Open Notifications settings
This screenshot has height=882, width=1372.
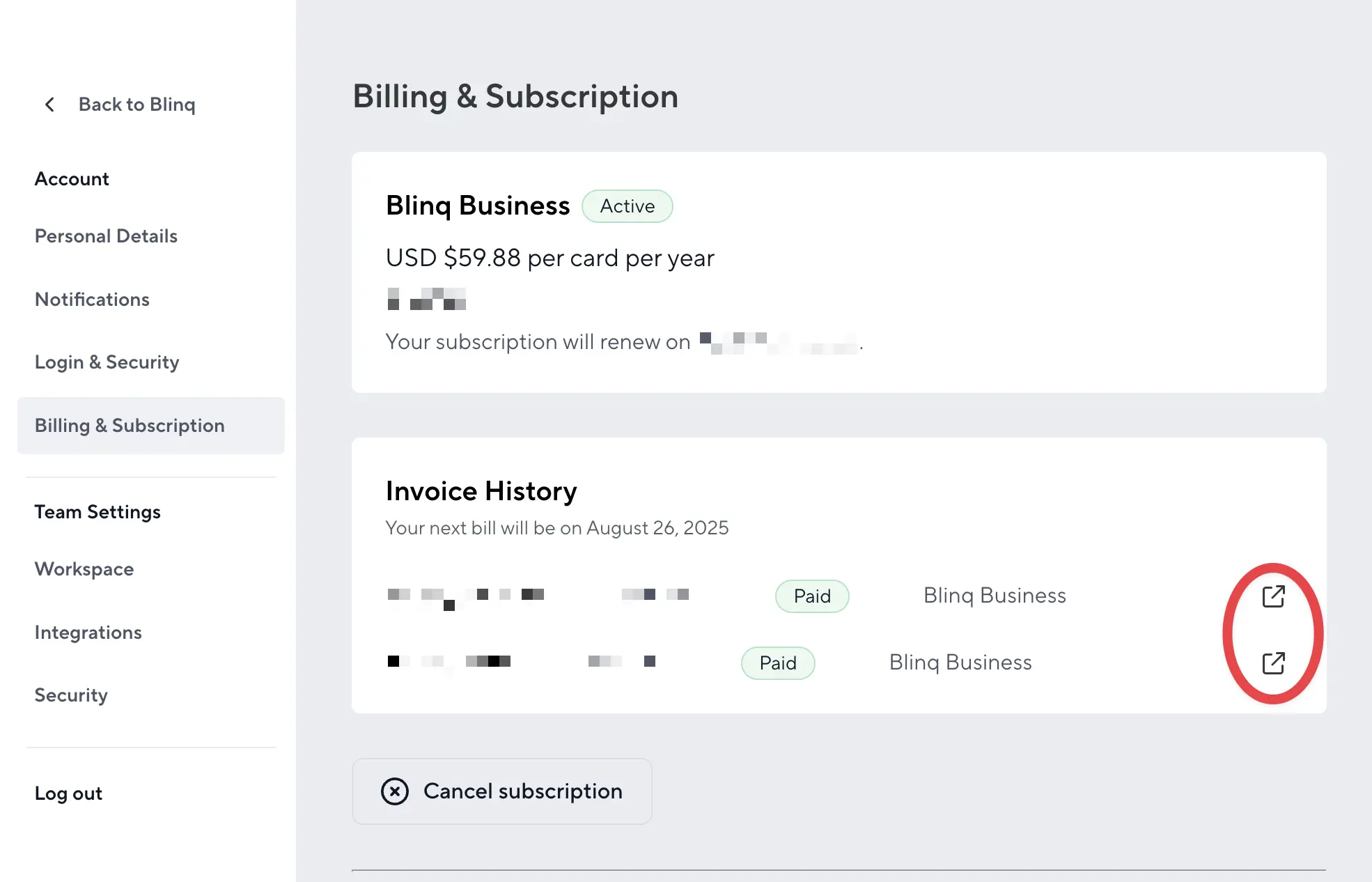tap(92, 300)
